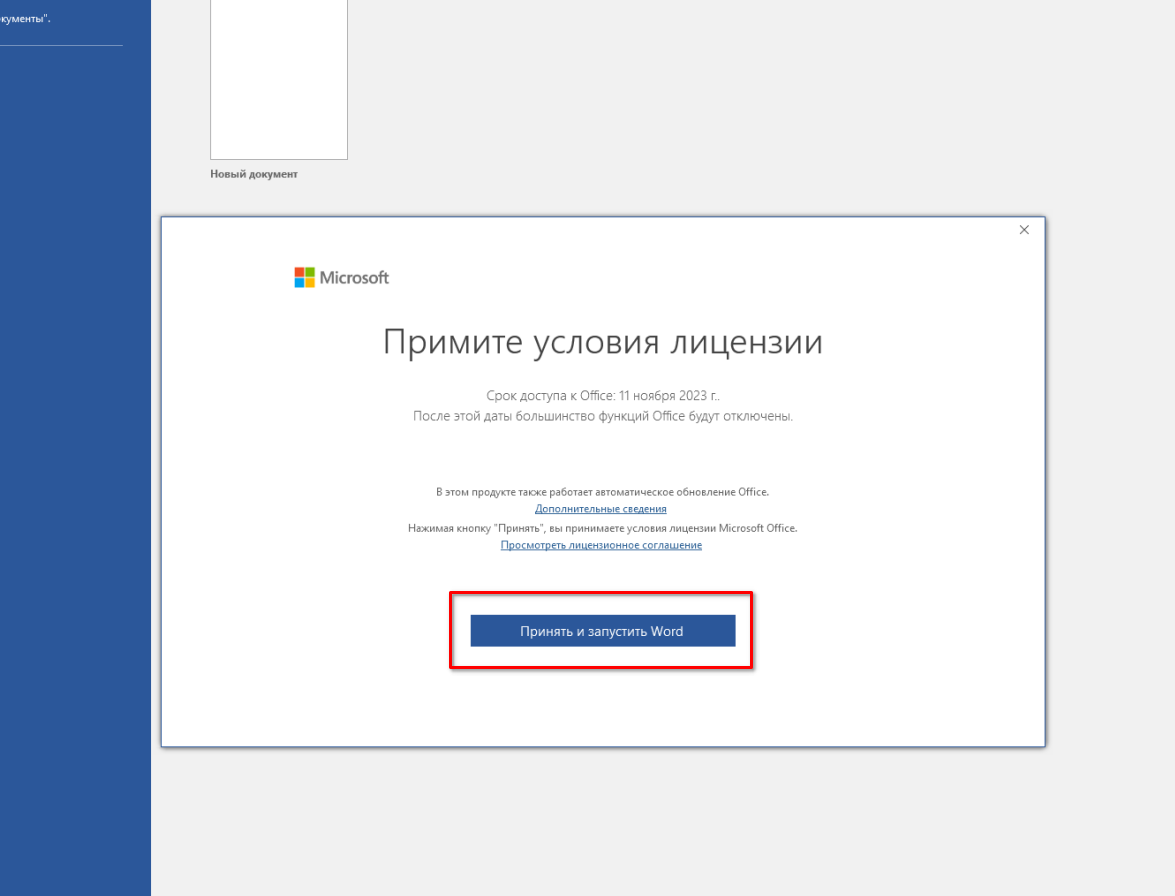Click the "Новый документ" caption

pos(254,174)
